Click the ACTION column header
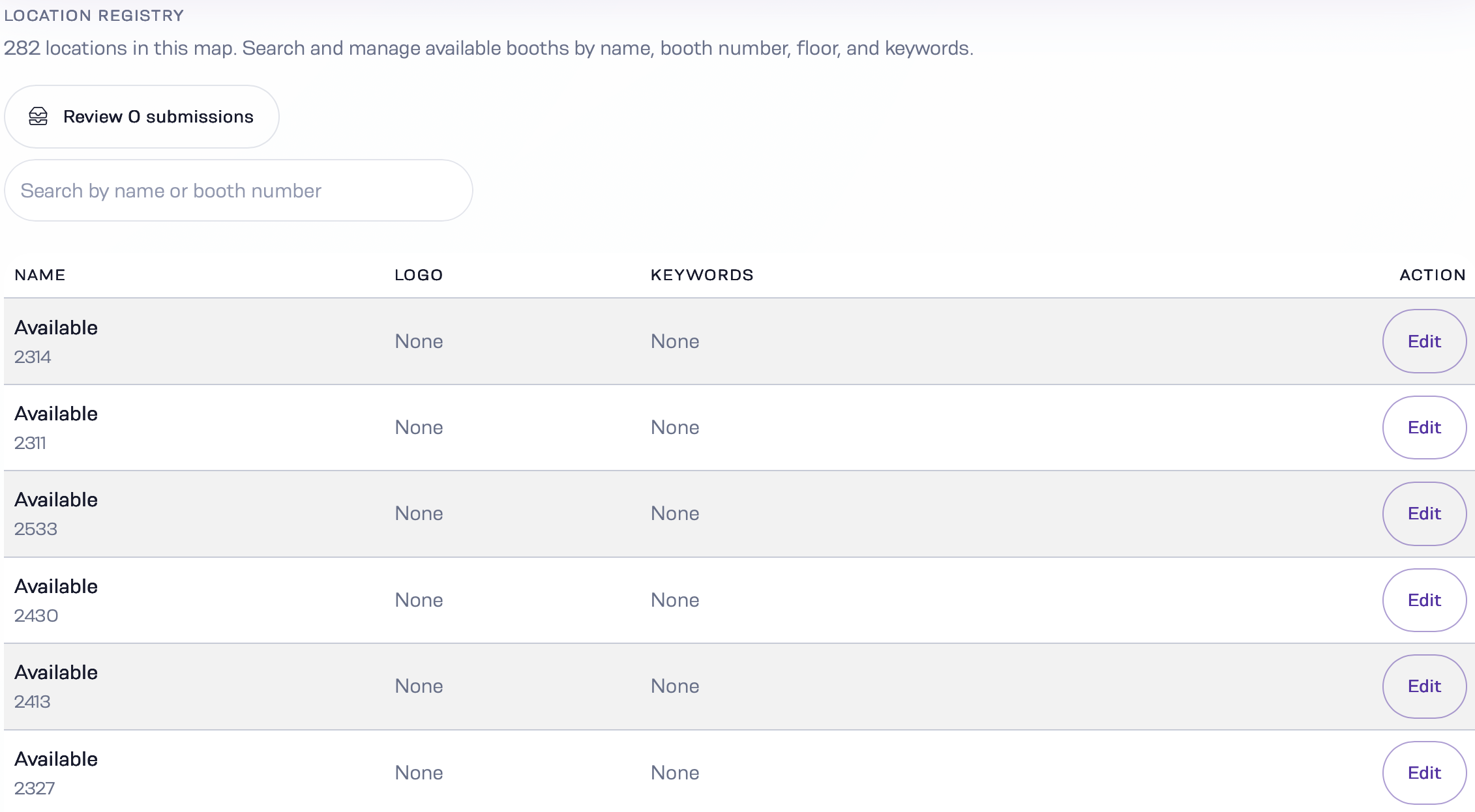Screen dimensions: 1475x812 click(x=1433, y=275)
